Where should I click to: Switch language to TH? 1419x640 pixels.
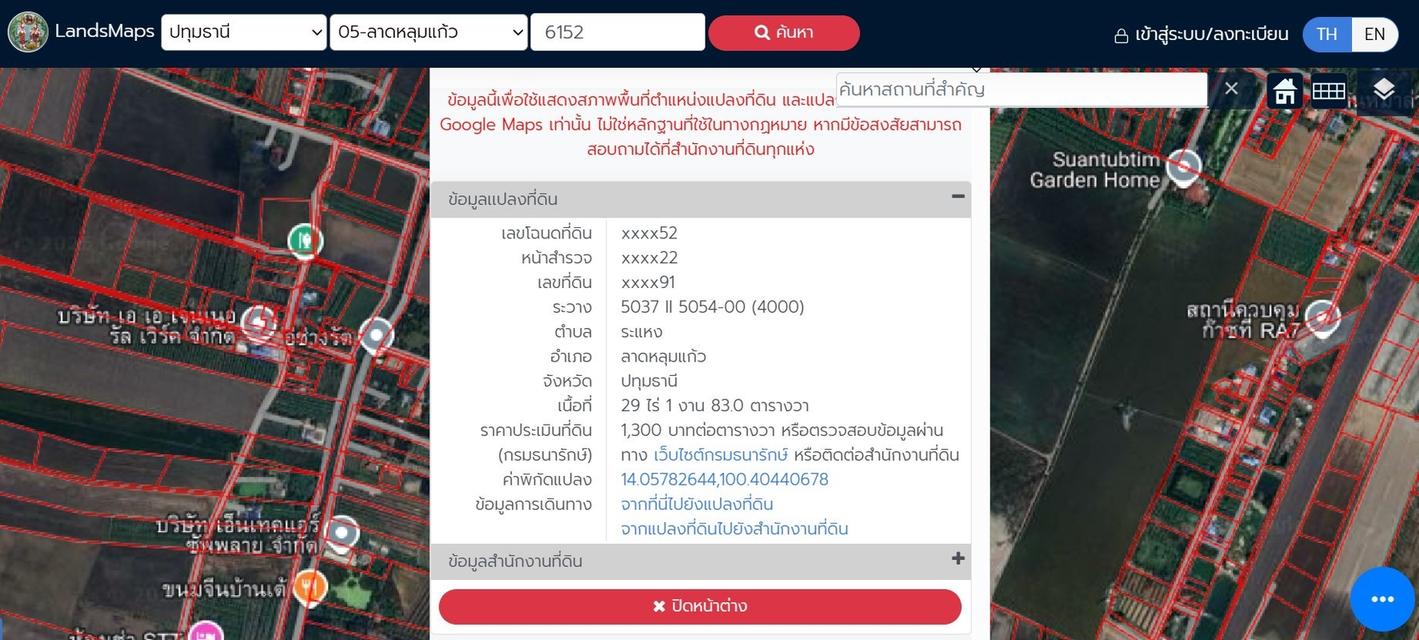coord(1327,34)
